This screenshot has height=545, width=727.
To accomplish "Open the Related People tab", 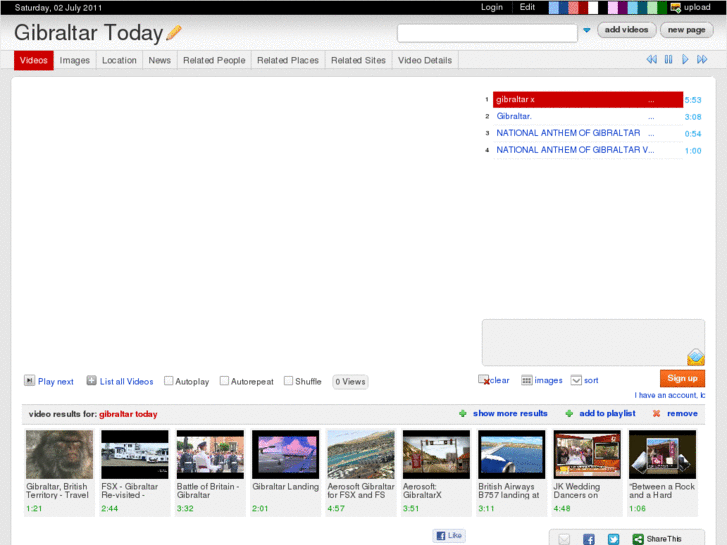I will 214,60.
